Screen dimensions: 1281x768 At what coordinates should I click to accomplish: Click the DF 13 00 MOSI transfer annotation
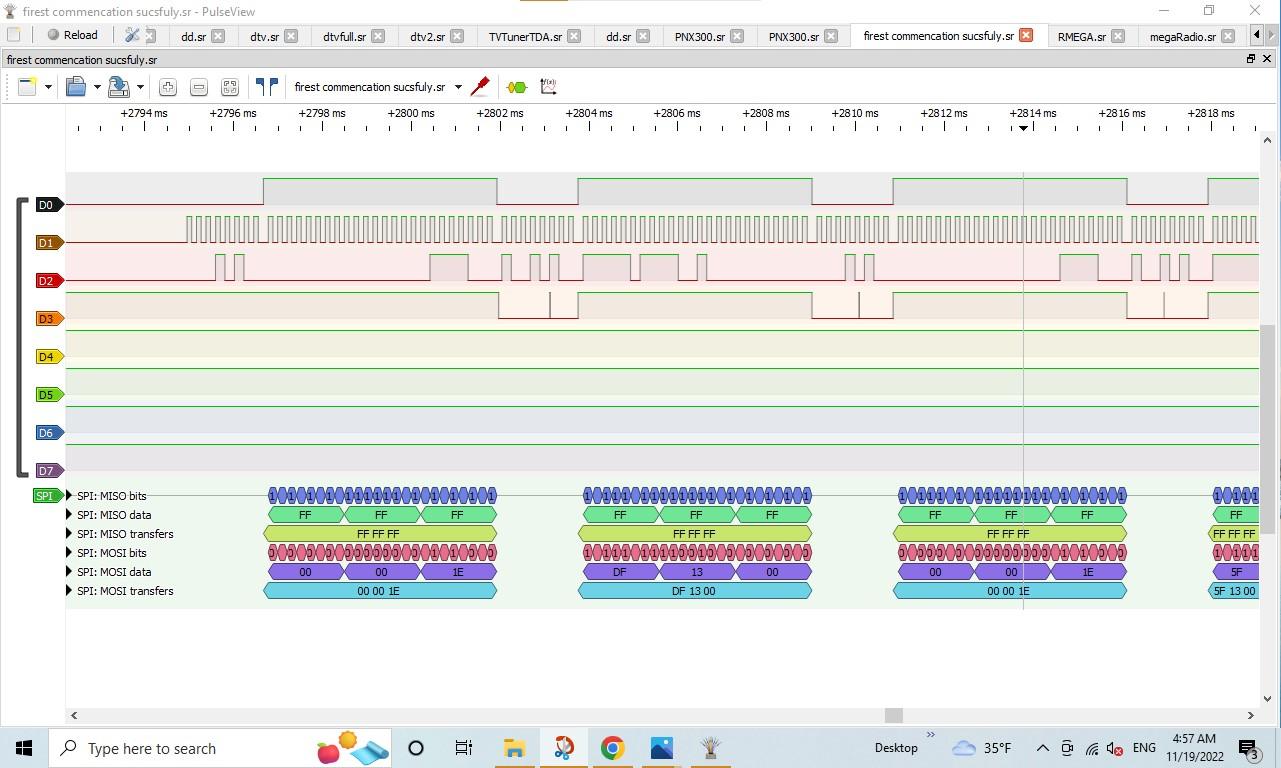[x=695, y=591]
